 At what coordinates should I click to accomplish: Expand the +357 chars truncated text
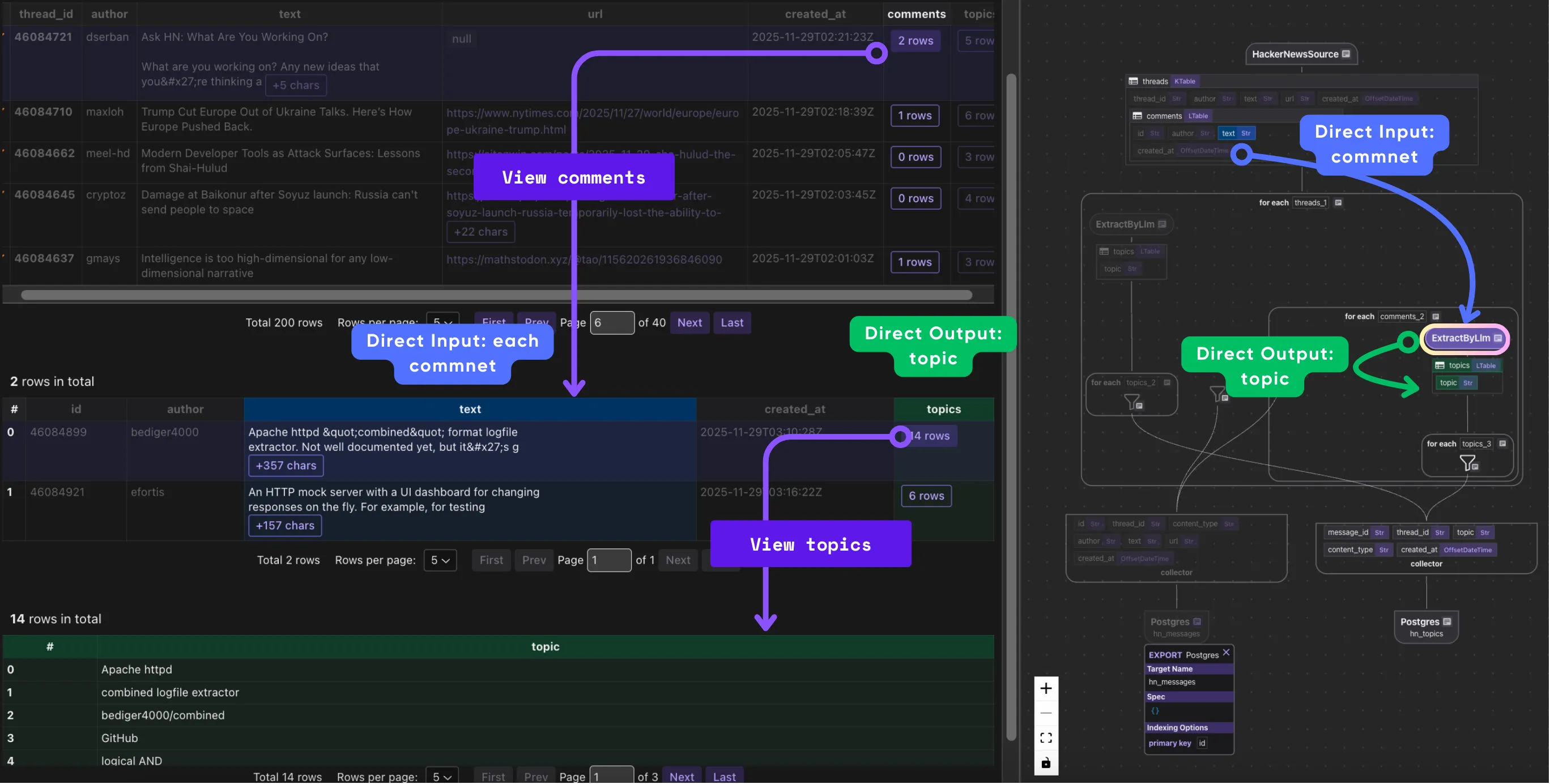[286, 466]
